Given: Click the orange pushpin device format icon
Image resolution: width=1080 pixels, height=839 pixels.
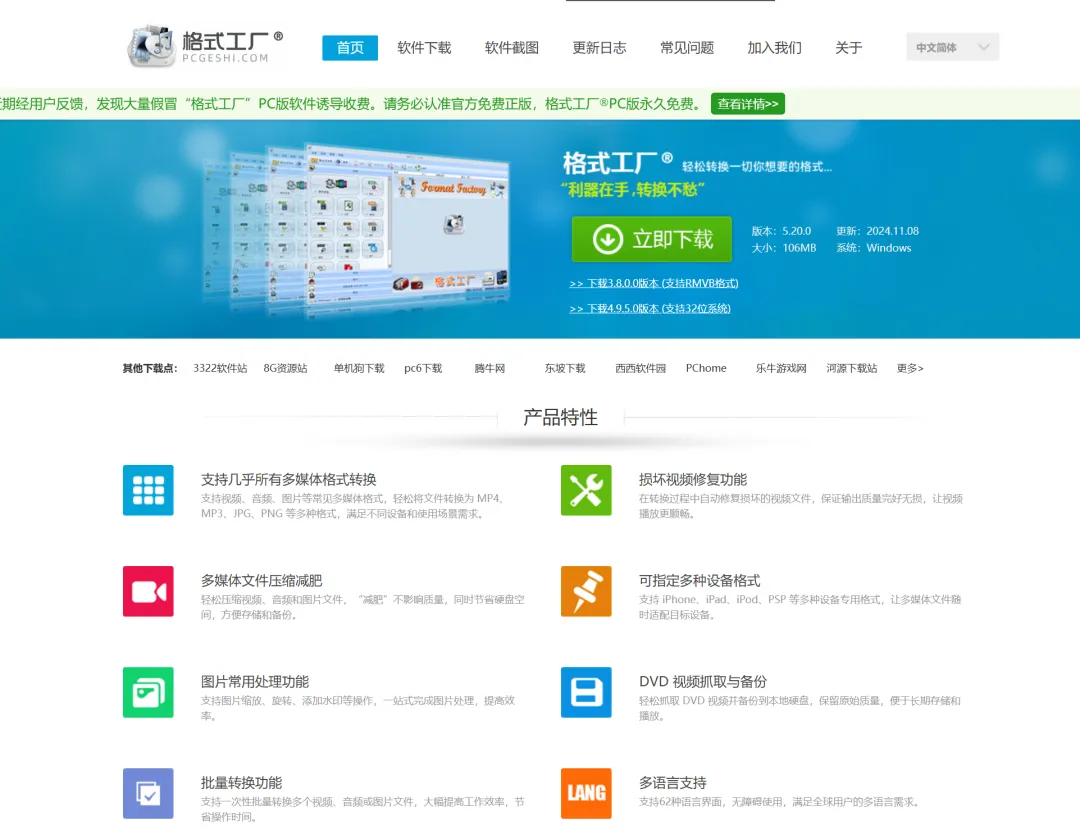Looking at the screenshot, I should [x=585, y=591].
